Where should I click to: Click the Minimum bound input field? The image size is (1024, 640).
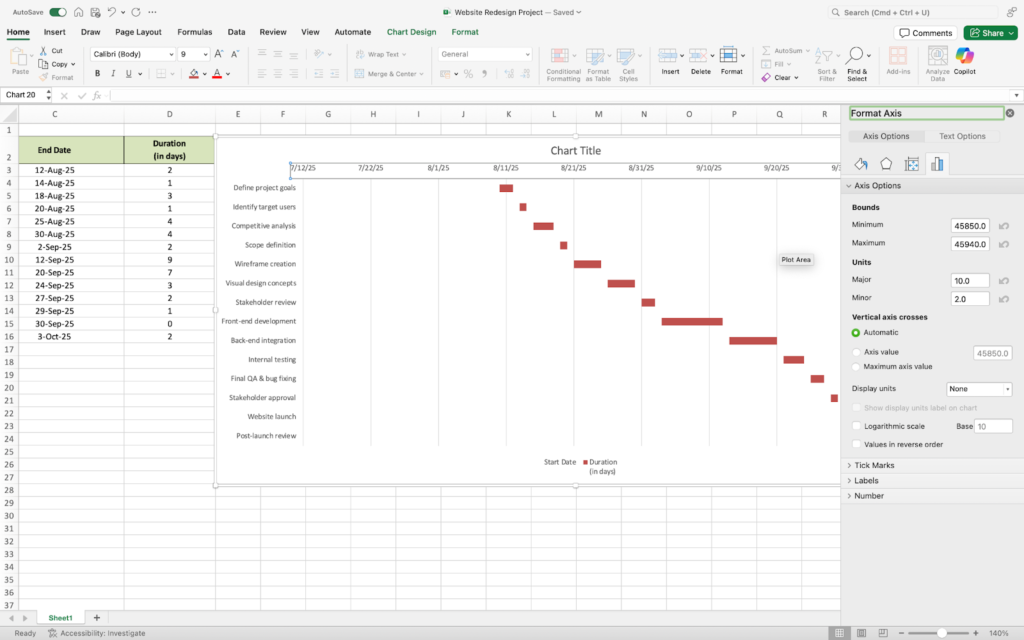[969, 226]
